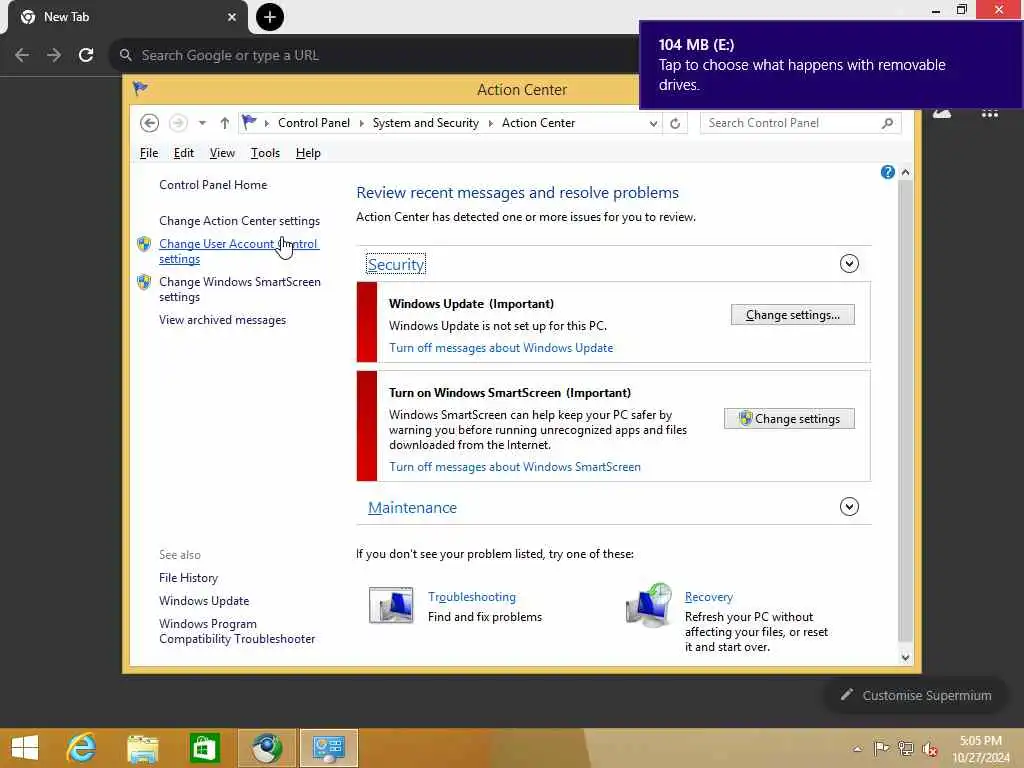1024x768 pixels.
Task: Expand address bar history dropdown
Action: [x=653, y=123]
